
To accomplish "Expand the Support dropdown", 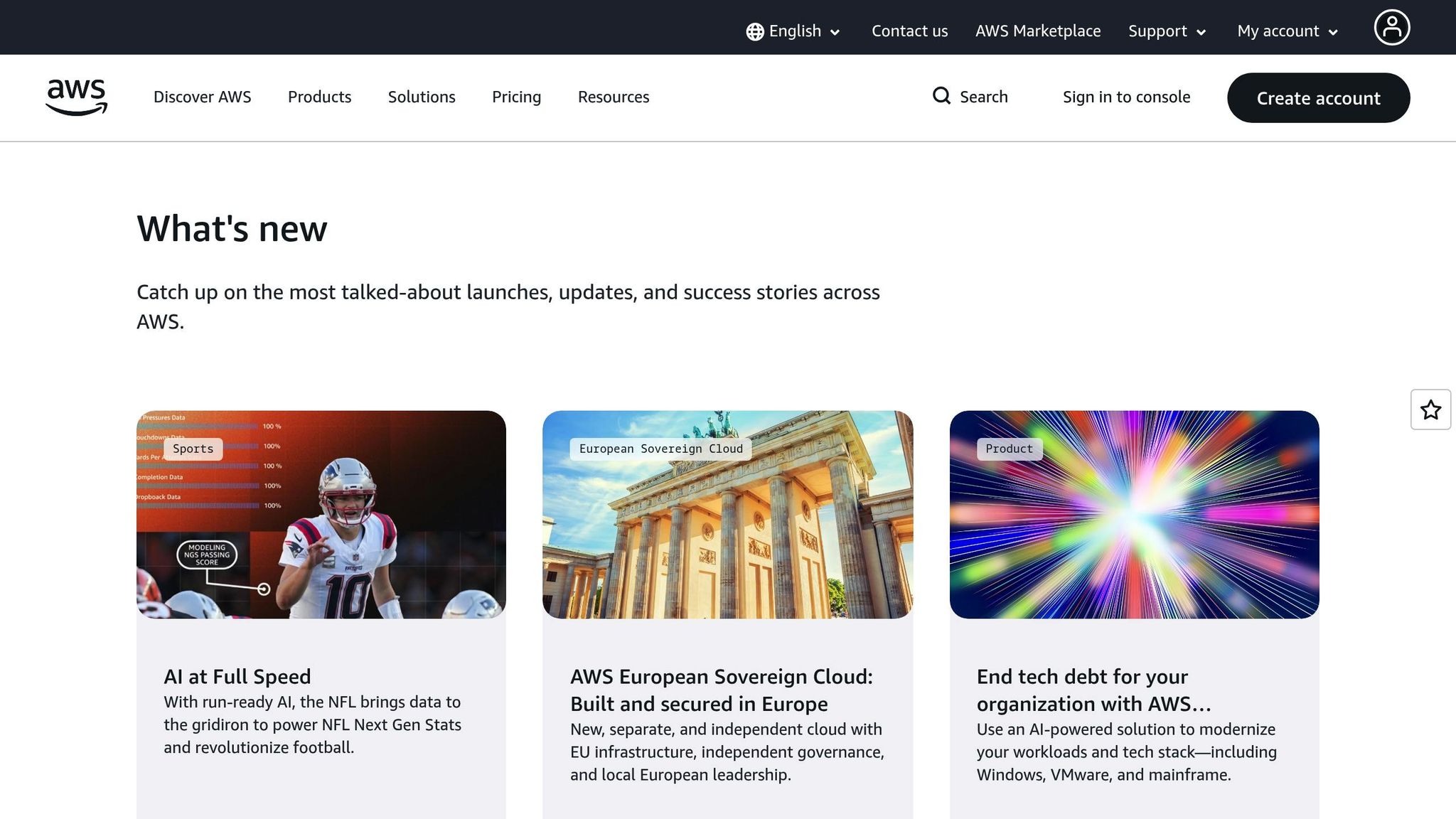I will coord(1166,31).
